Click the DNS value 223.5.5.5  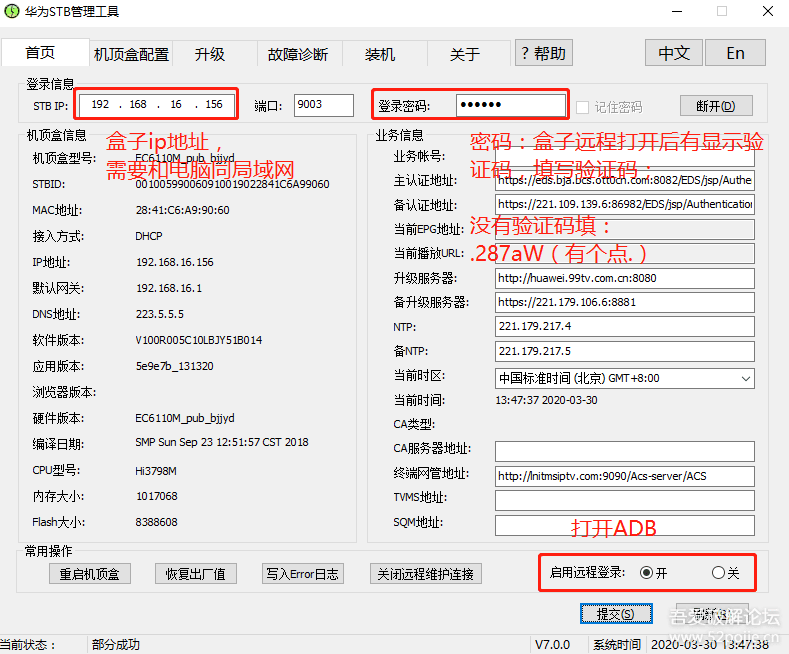[x=160, y=314]
